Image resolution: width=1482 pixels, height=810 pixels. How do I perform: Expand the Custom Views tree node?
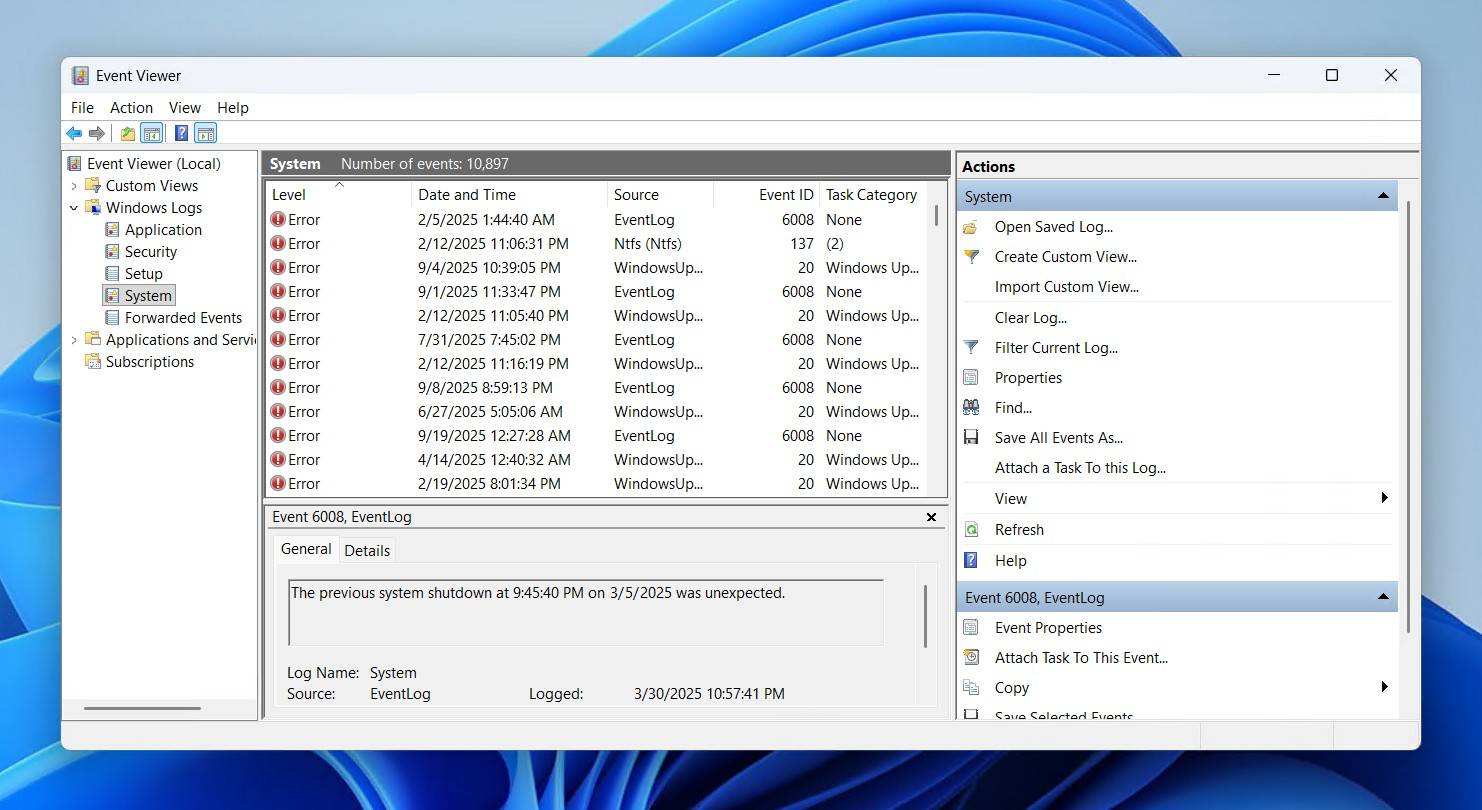click(x=74, y=186)
